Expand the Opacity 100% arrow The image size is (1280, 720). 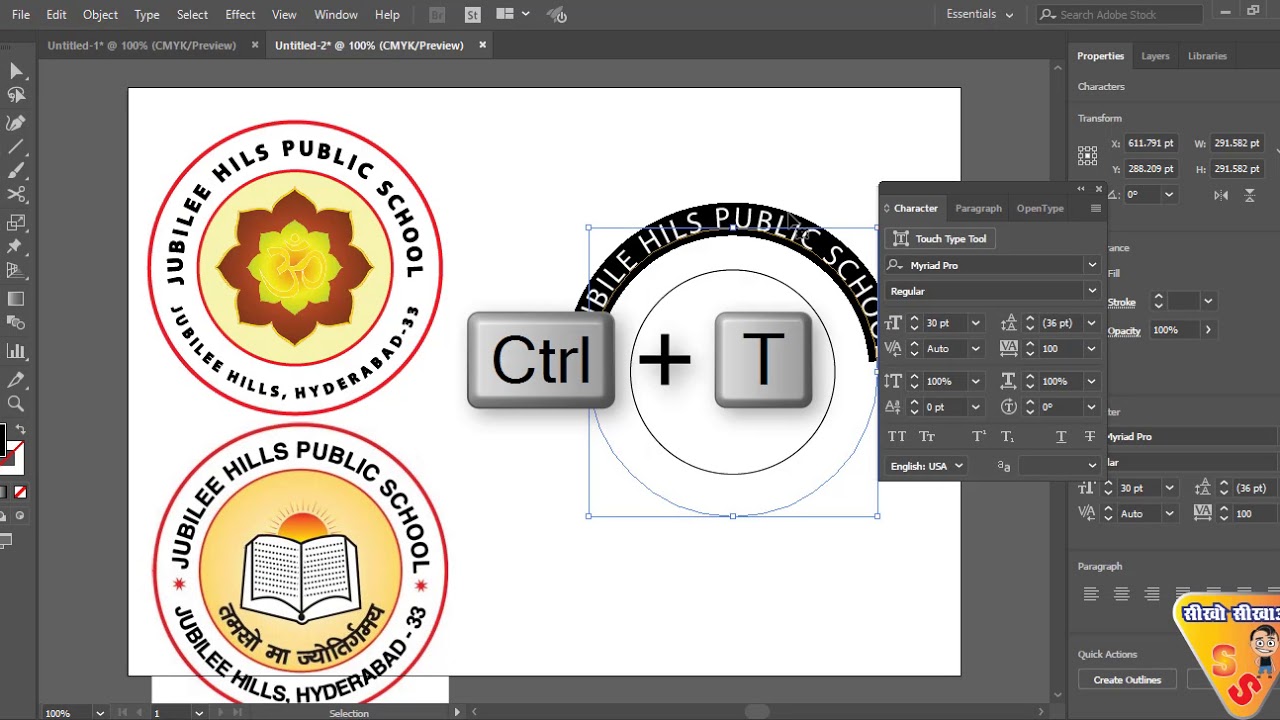tap(1207, 330)
